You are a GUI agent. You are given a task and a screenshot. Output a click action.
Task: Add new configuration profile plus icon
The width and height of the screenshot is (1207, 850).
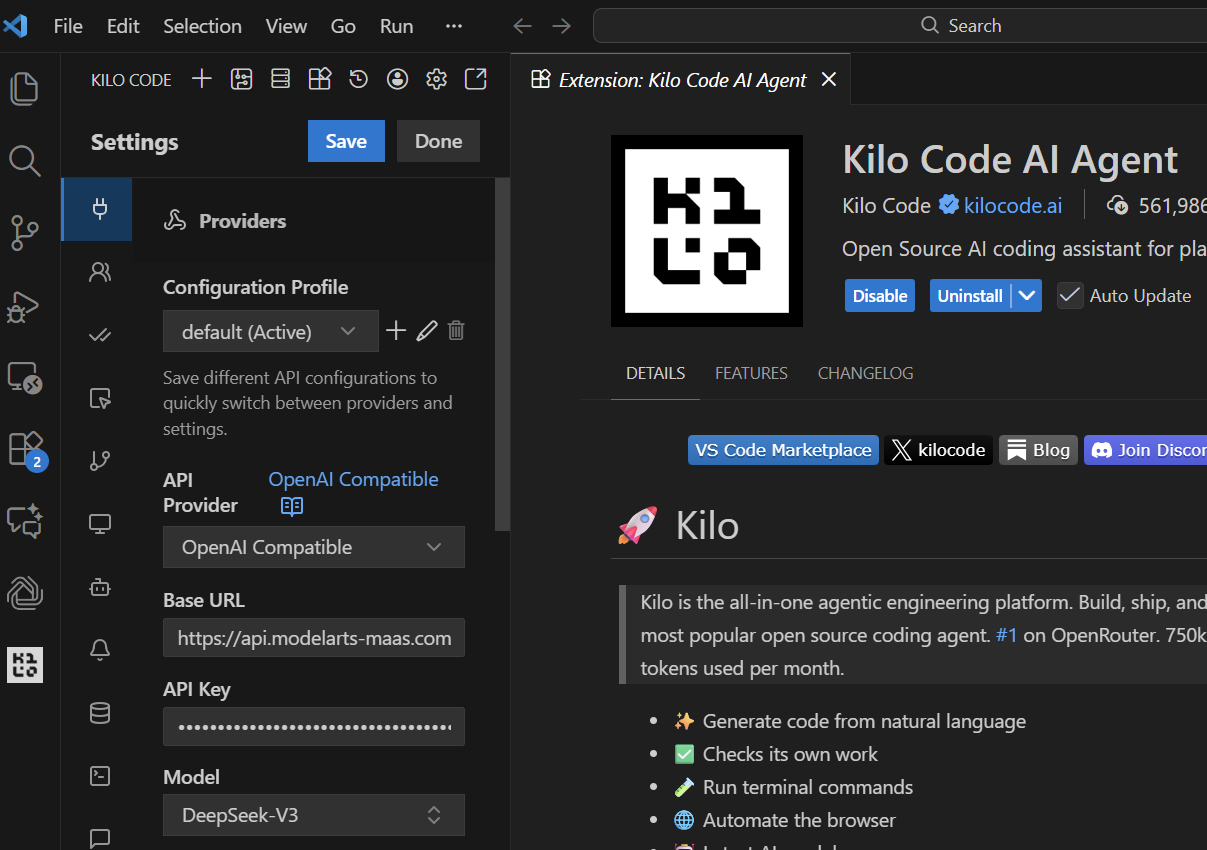pos(396,331)
